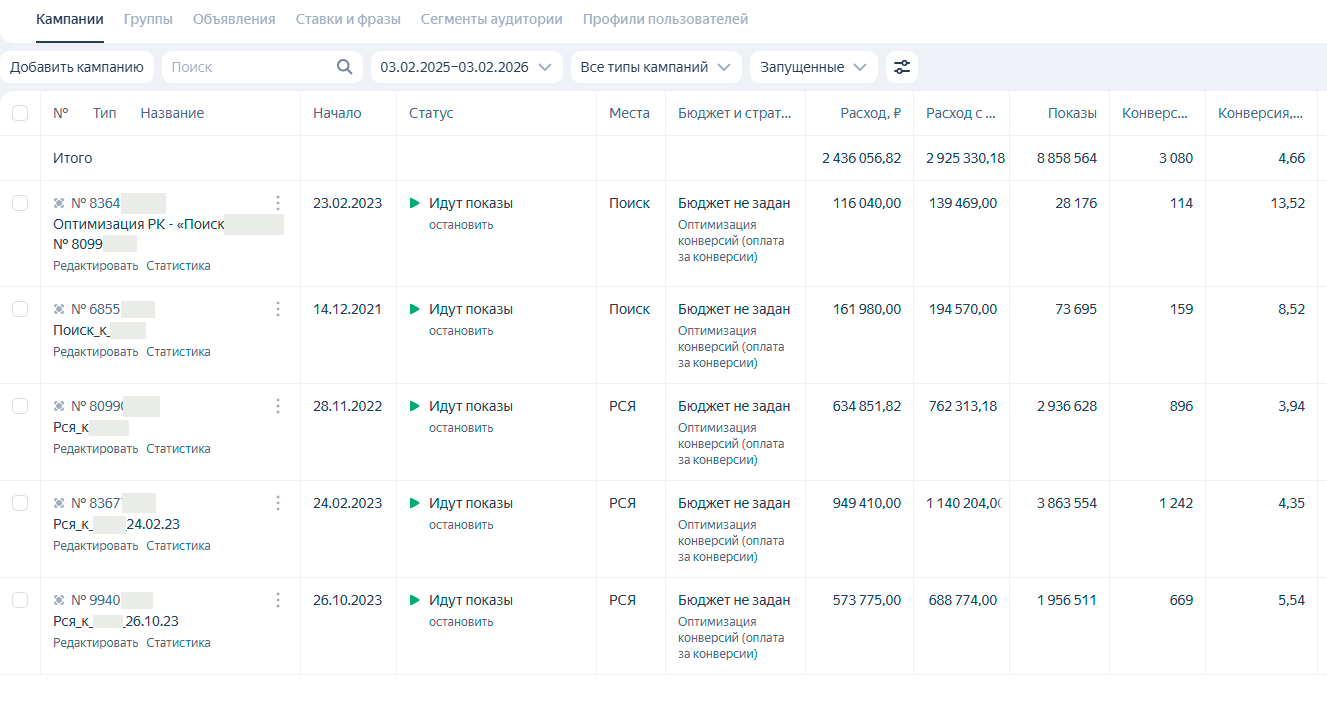This screenshot has height=710, width=1327.
Task: Open three-dot menu for campaign № 6855
Action: pyautogui.click(x=278, y=309)
